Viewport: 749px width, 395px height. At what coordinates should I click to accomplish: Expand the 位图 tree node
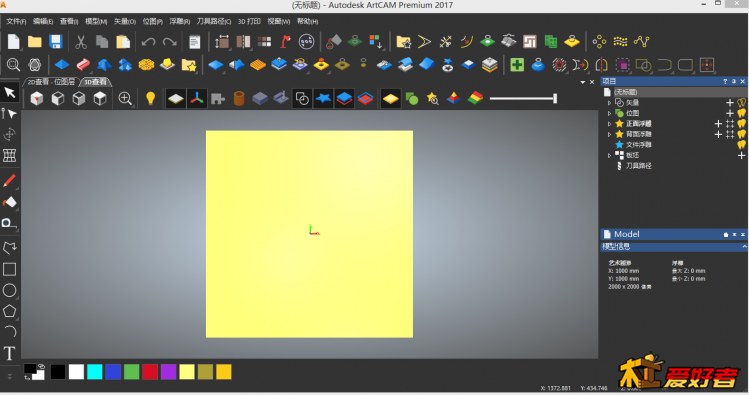point(609,113)
